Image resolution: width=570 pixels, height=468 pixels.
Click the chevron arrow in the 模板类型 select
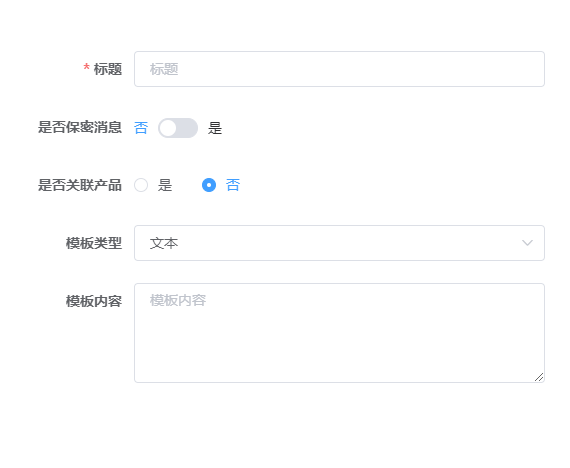527,243
